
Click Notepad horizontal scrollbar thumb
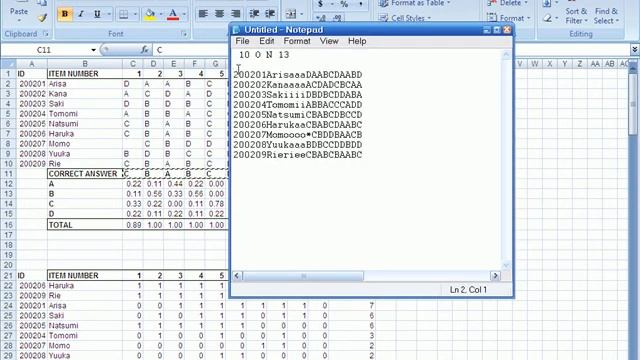click(303, 276)
